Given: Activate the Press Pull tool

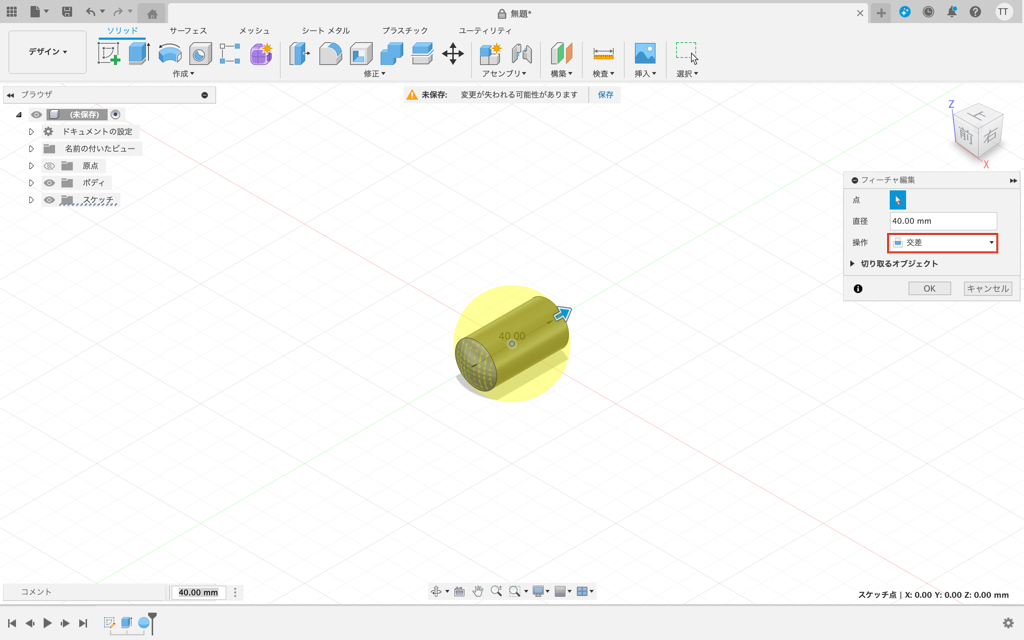Looking at the screenshot, I should pyautogui.click(x=299, y=54).
